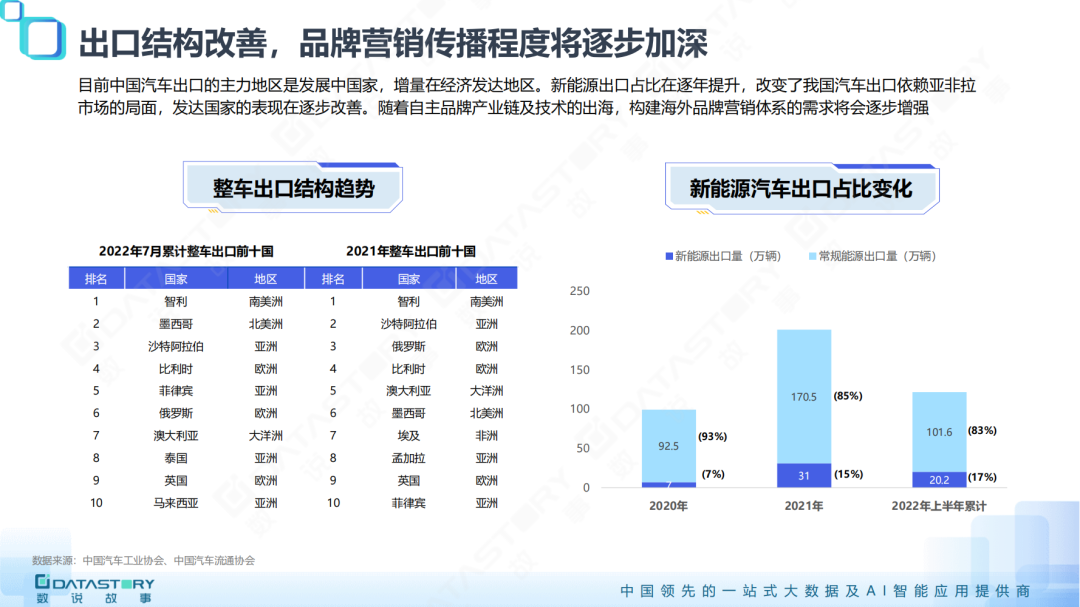Viewport: 1080px width, 607px height.
Task: Click the 新能源出口量（万辆）legend label
Action: [728, 256]
